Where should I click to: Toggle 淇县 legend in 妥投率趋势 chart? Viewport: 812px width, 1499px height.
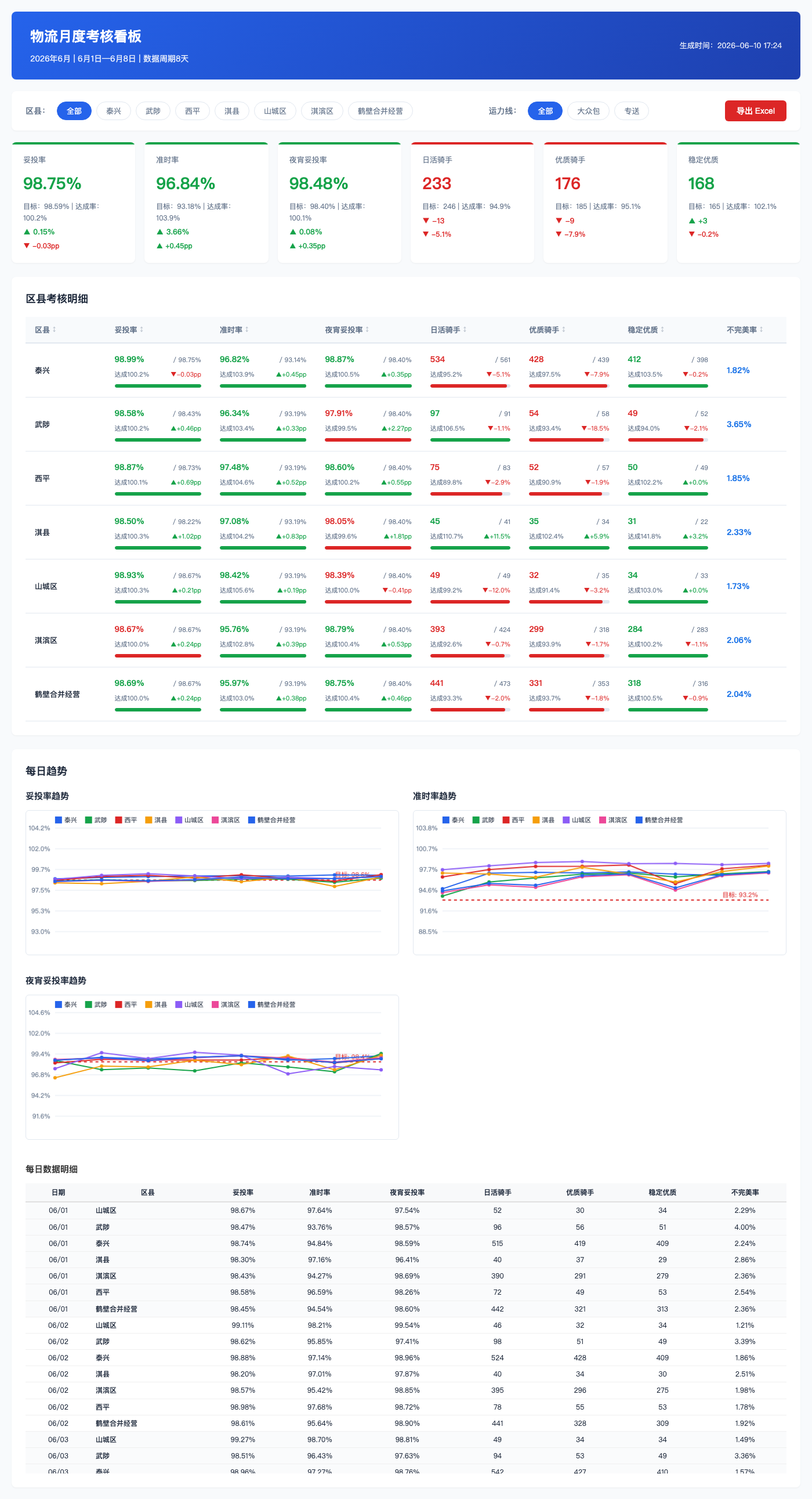156,820
